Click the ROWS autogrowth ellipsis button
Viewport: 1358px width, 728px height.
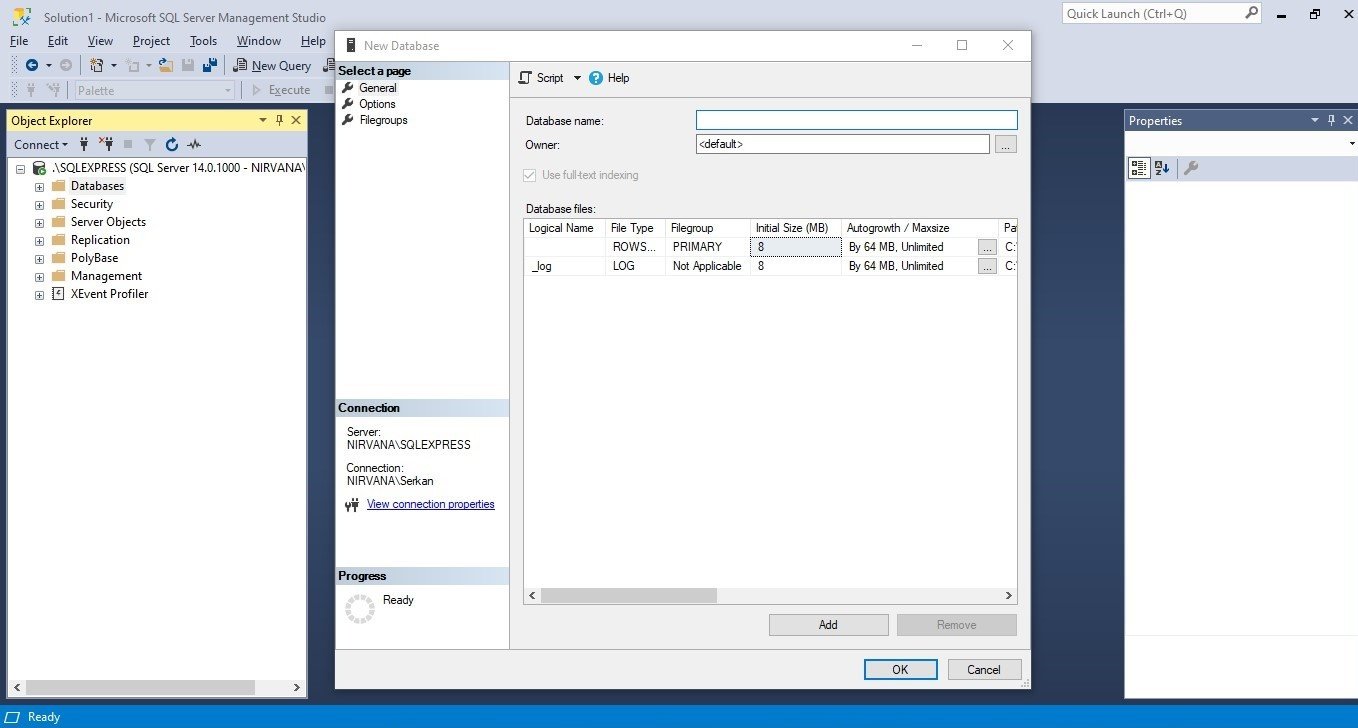(987, 247)
